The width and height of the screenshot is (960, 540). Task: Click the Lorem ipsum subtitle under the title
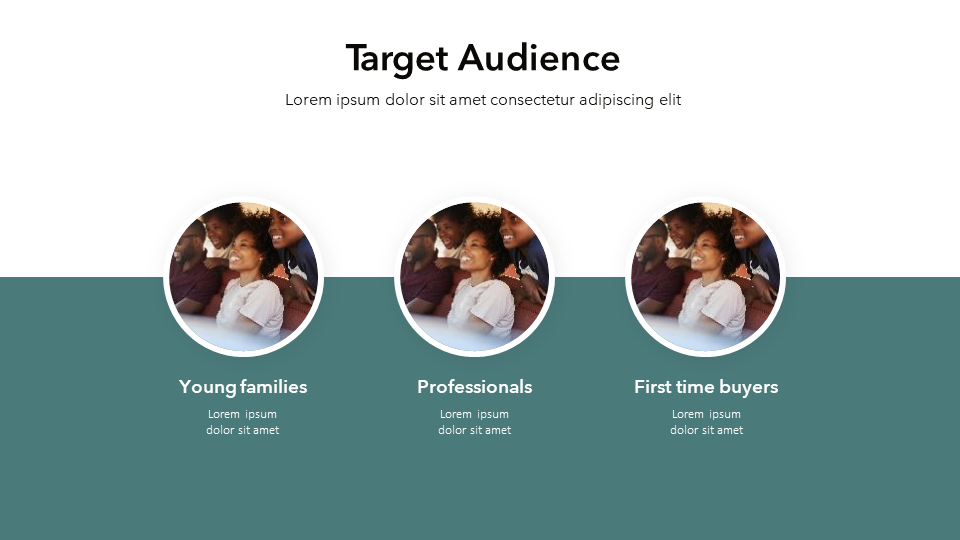click(483, 100)
